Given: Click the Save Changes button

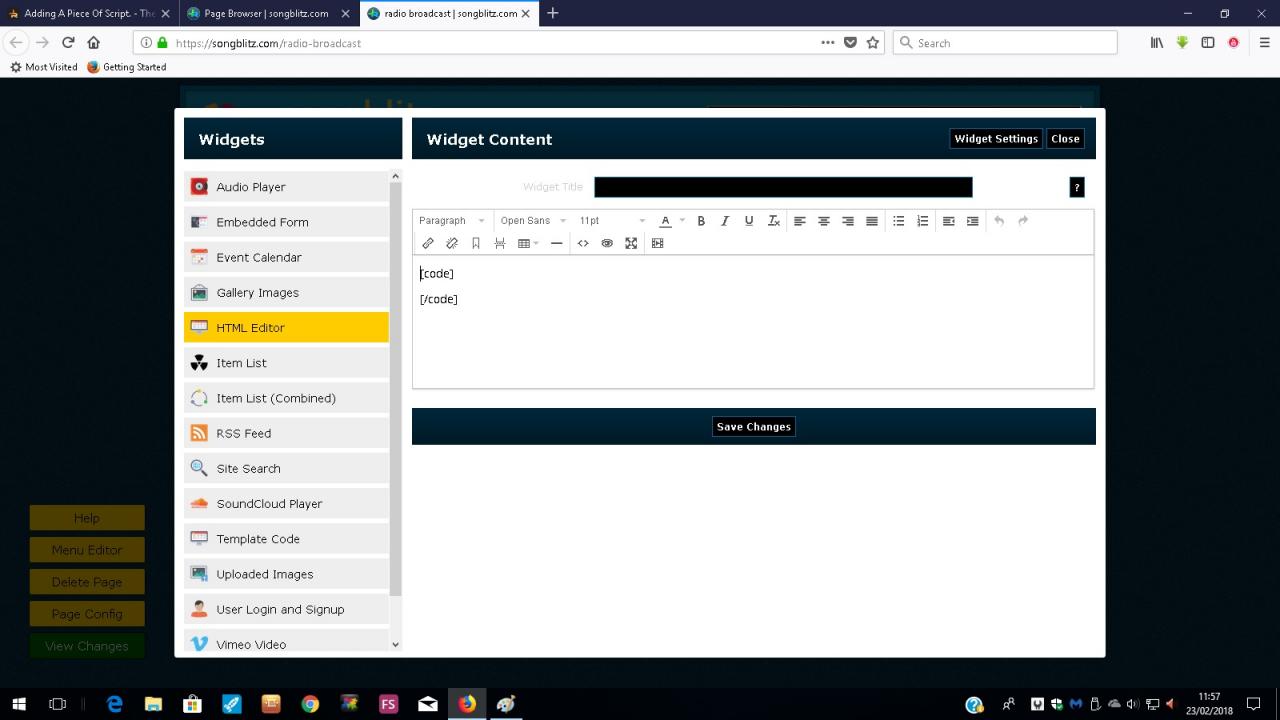Looking at the screenshot, I should pos(754,427).
